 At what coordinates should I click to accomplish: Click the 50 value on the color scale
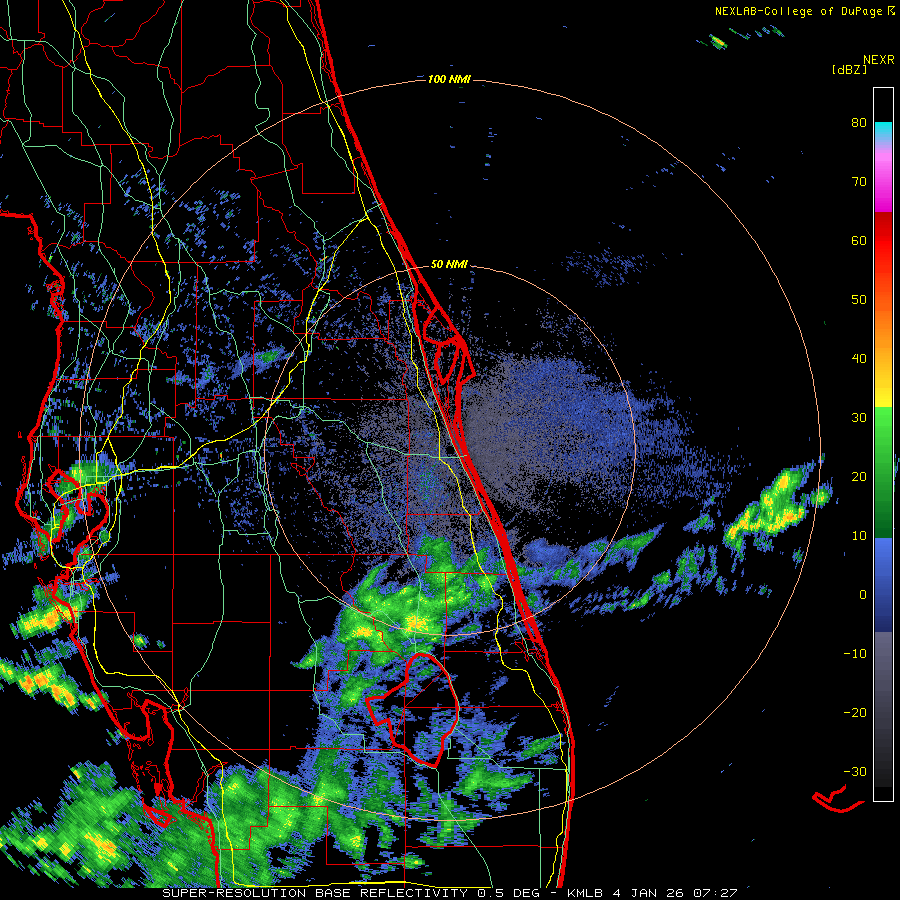tap(859, 300)
